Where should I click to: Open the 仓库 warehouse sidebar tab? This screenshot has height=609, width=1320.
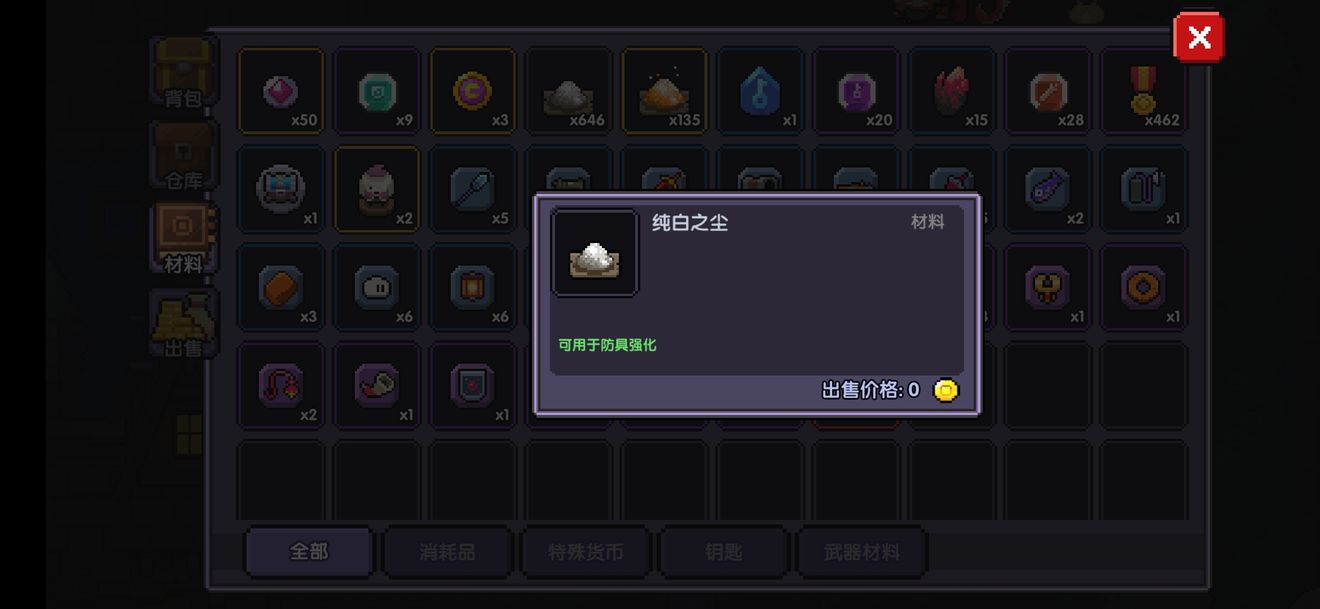click(x=183, y=157)
